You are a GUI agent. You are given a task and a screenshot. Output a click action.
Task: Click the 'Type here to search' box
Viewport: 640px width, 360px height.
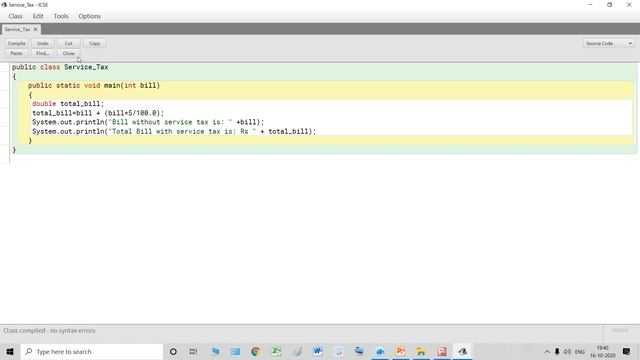pyautogui.click(x=92, y=351)
